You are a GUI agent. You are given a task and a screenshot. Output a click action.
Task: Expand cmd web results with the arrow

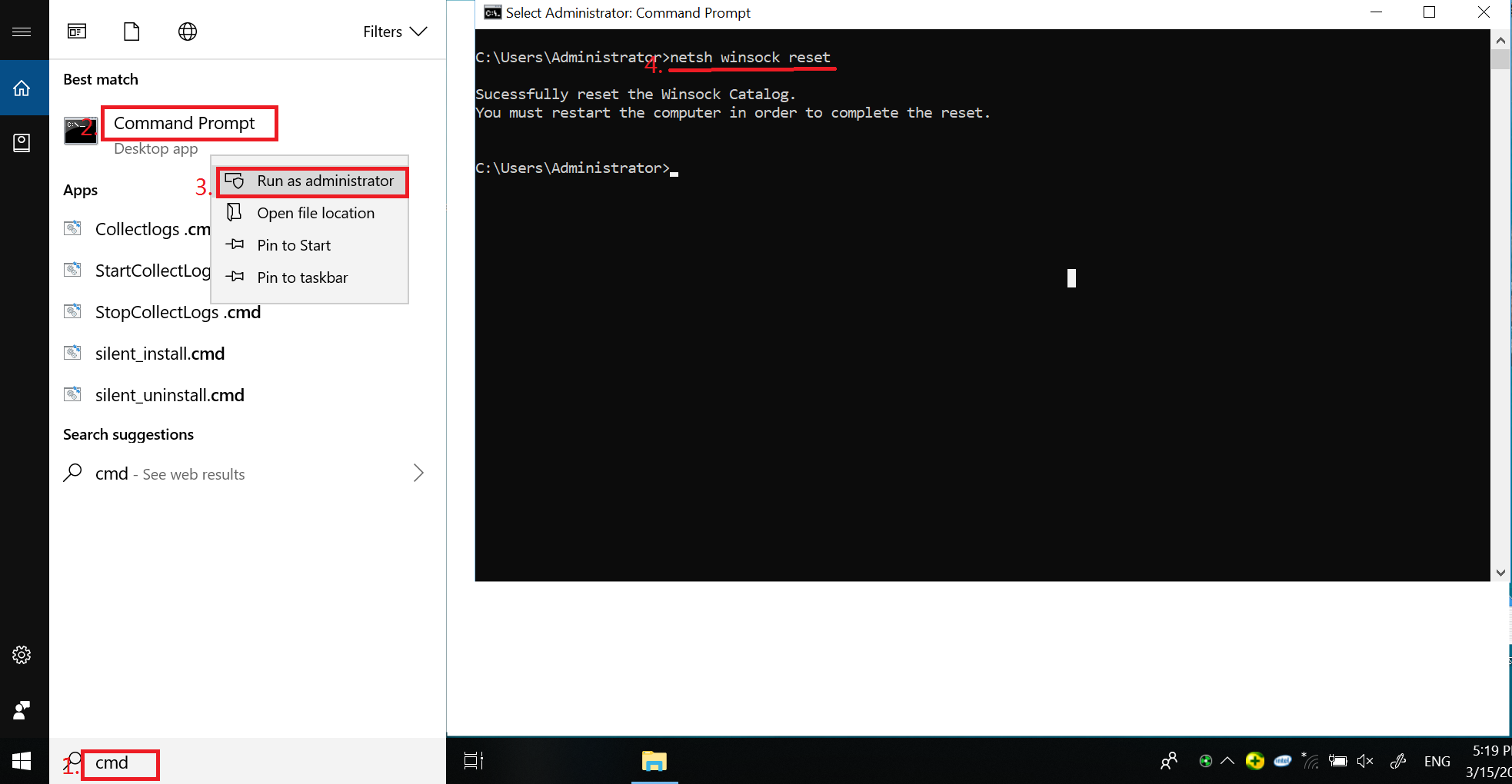pyautogui.click(x=418, y=473)
